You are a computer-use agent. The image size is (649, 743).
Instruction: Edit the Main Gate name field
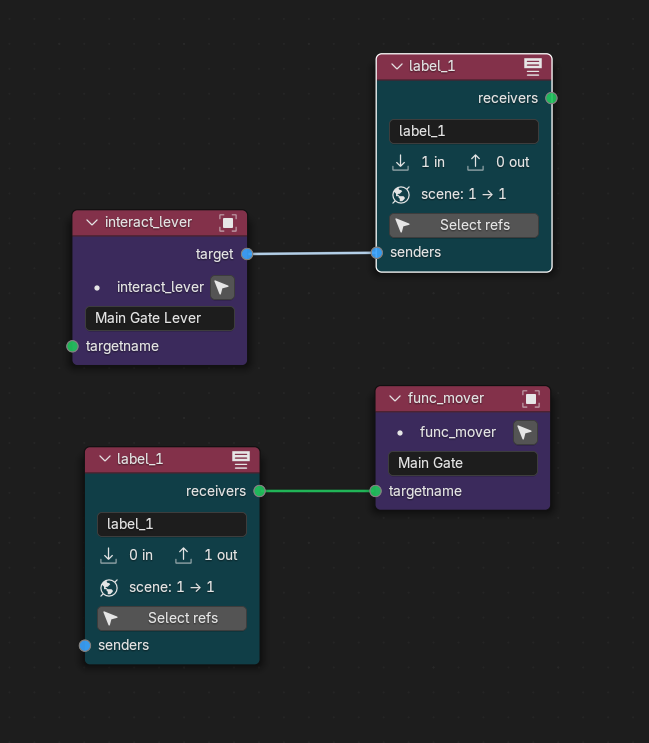[463, 463]
